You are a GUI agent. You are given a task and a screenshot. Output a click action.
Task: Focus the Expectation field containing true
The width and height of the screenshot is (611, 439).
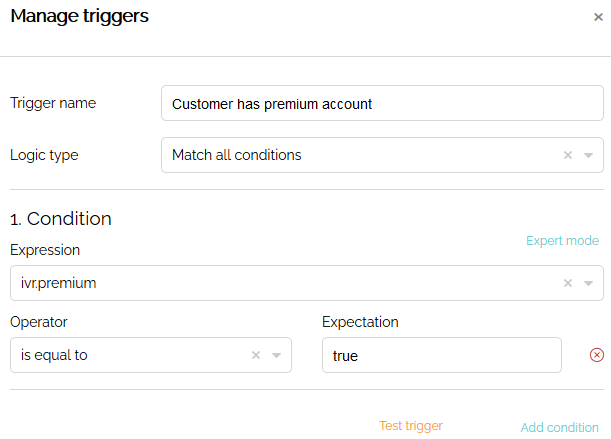point(441,355)
